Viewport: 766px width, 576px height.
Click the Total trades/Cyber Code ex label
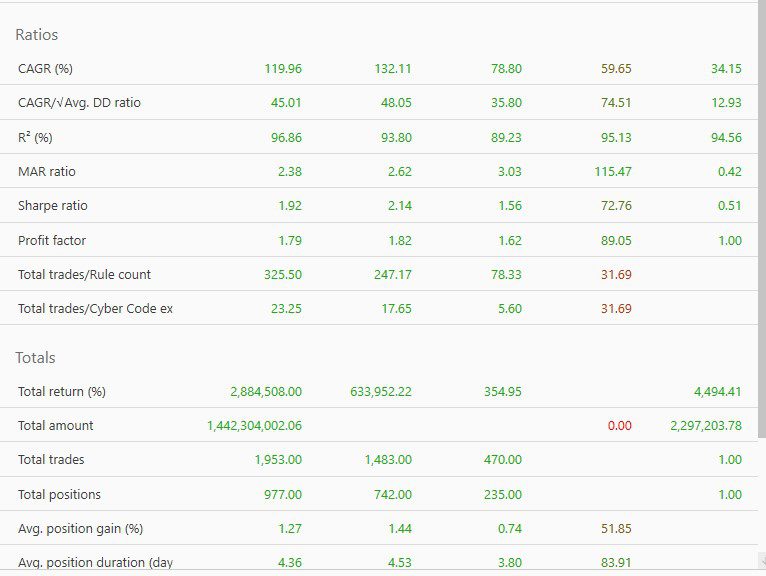95,309
